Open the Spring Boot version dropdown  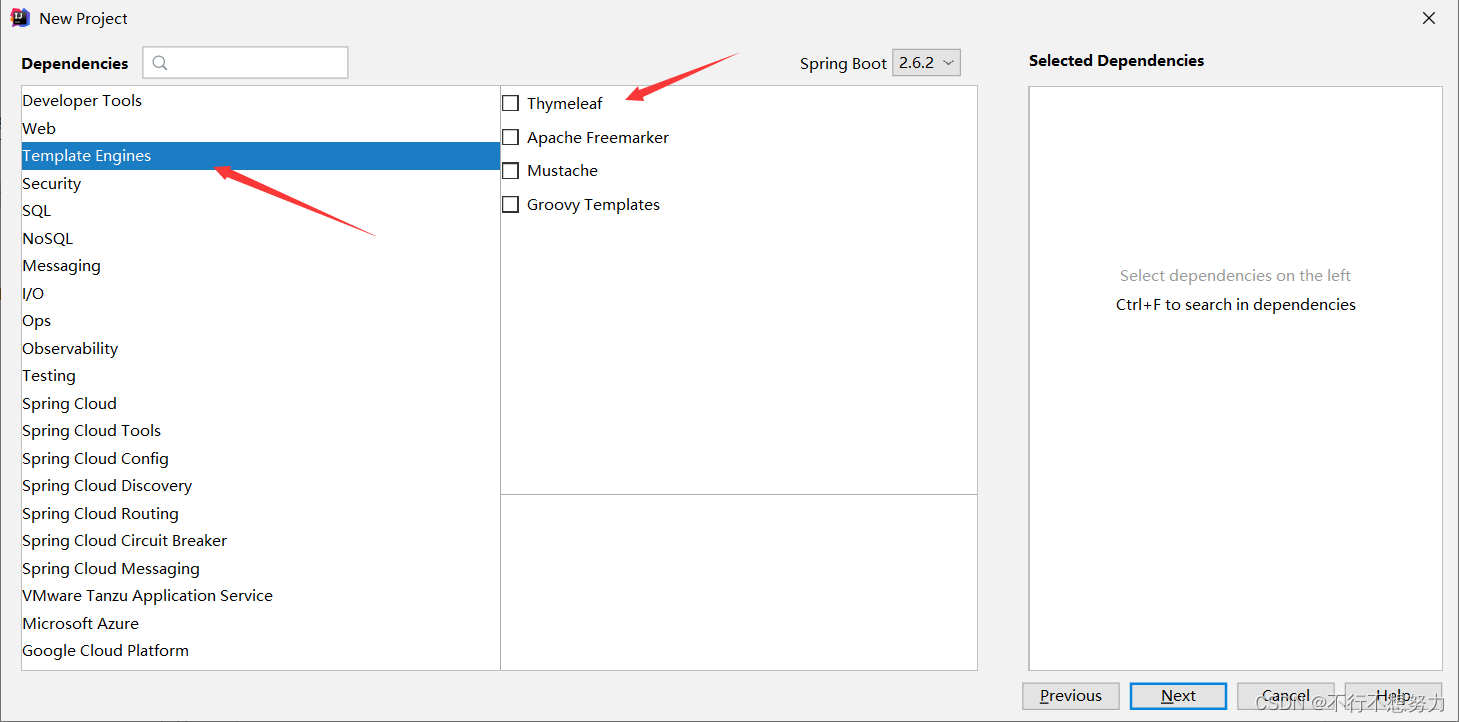[x=926, y=62]
